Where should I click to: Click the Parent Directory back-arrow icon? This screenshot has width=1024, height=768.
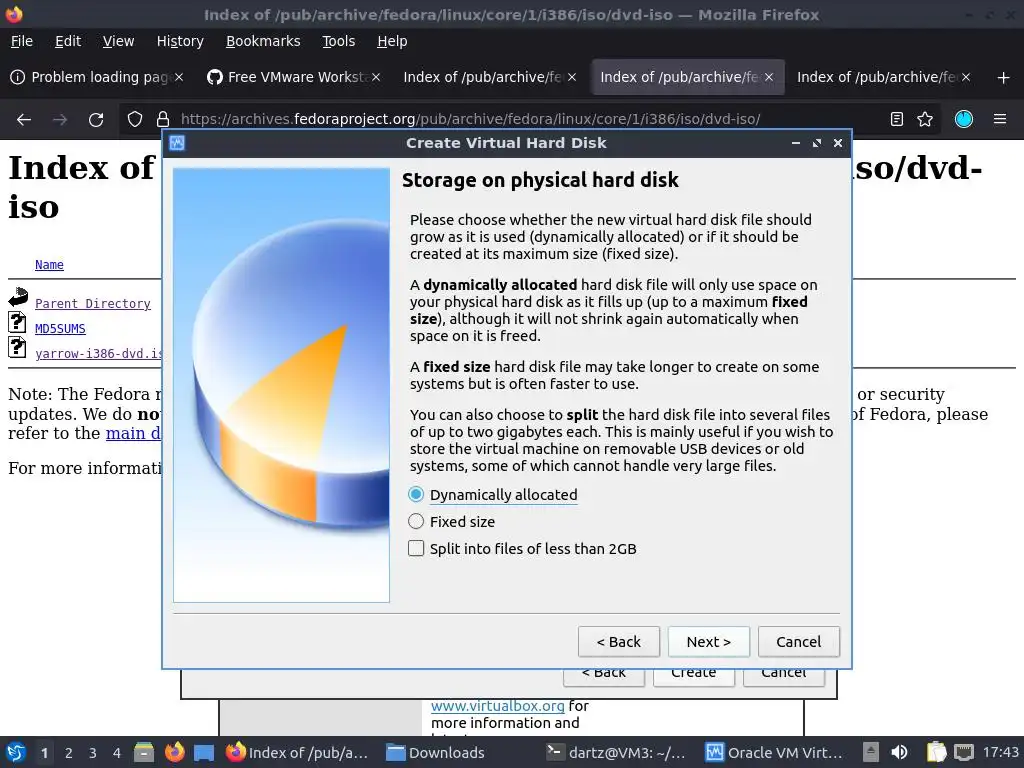(18, 297)
